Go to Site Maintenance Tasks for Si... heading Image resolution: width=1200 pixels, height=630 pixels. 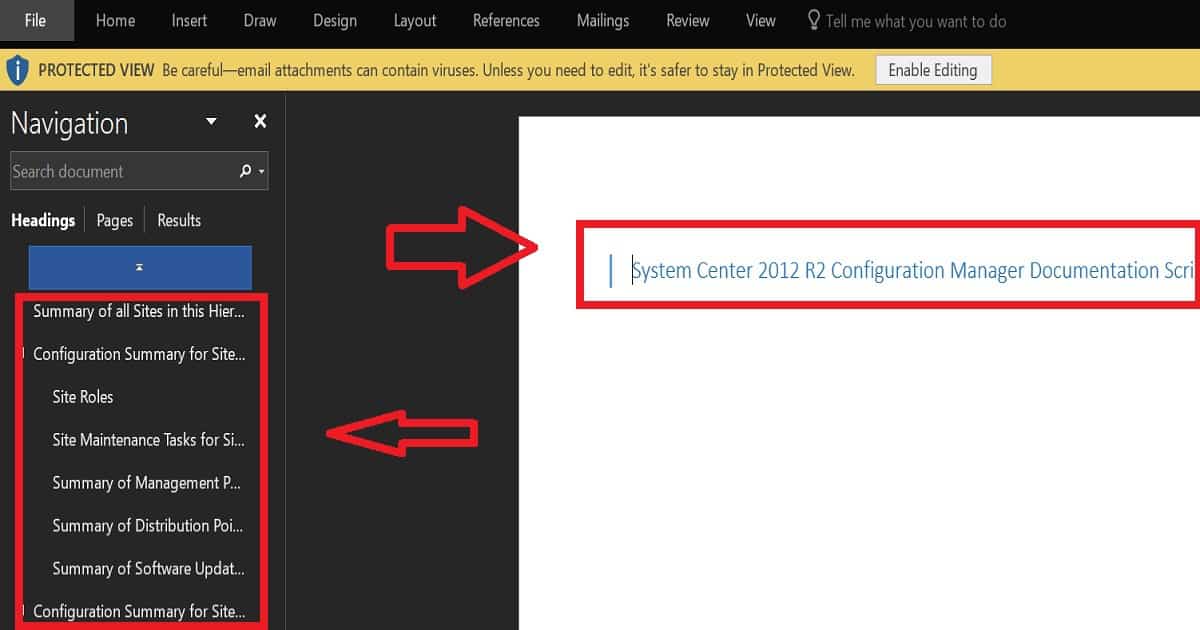coord(148,440)
